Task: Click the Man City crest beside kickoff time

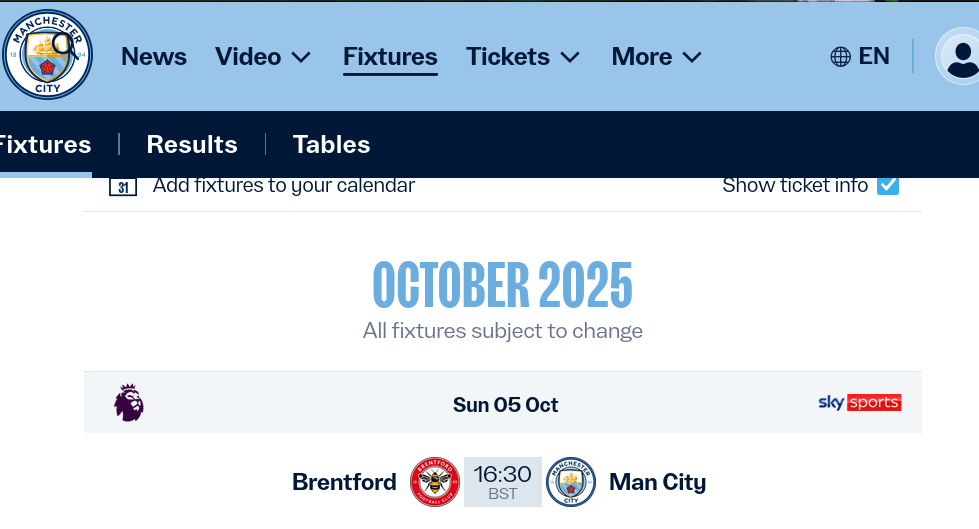Action: coord(571,482)
